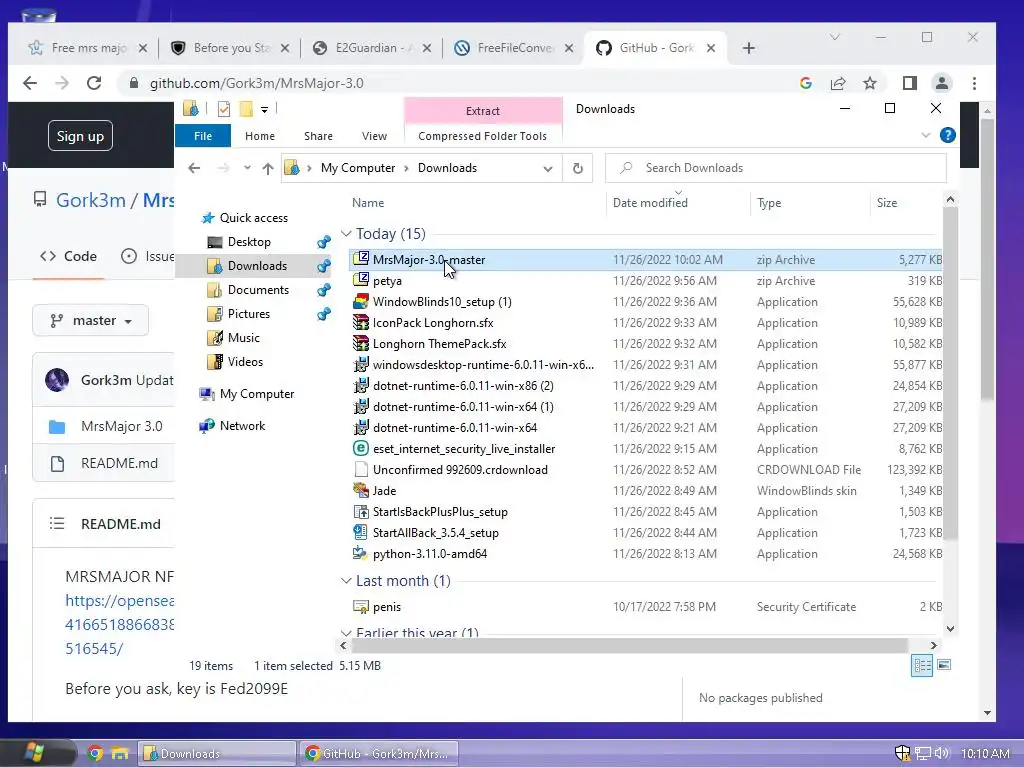
Task: Select the petya zip archive
Action: tap(387, 281)
